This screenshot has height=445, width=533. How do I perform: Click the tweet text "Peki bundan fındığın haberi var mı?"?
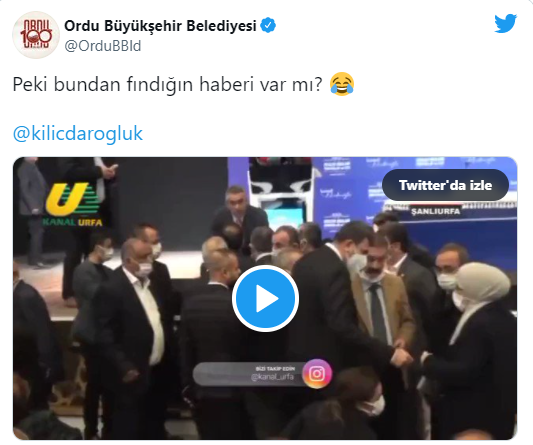point(167,84)
